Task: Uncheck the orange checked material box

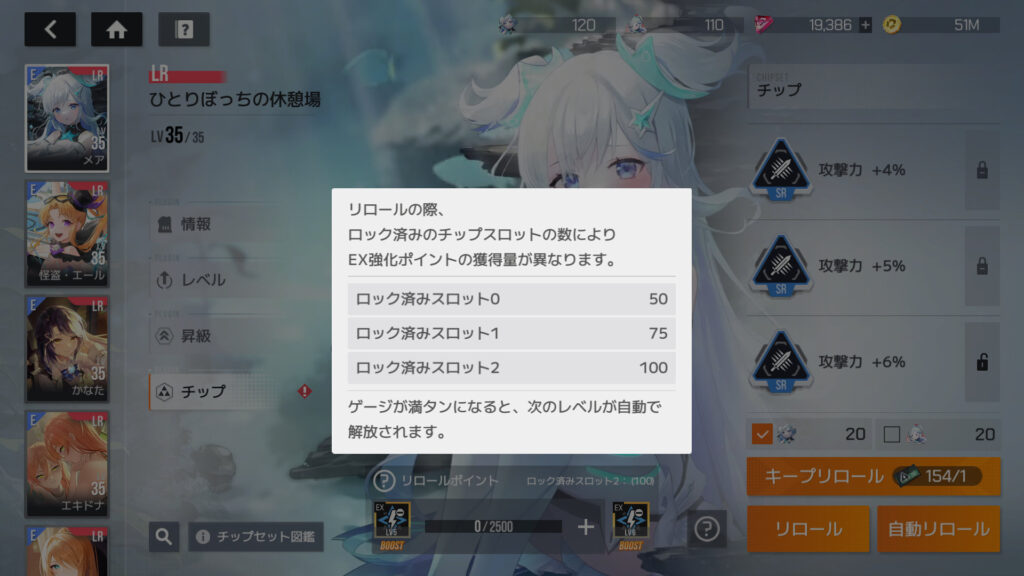Action: [x=761, y=434]
